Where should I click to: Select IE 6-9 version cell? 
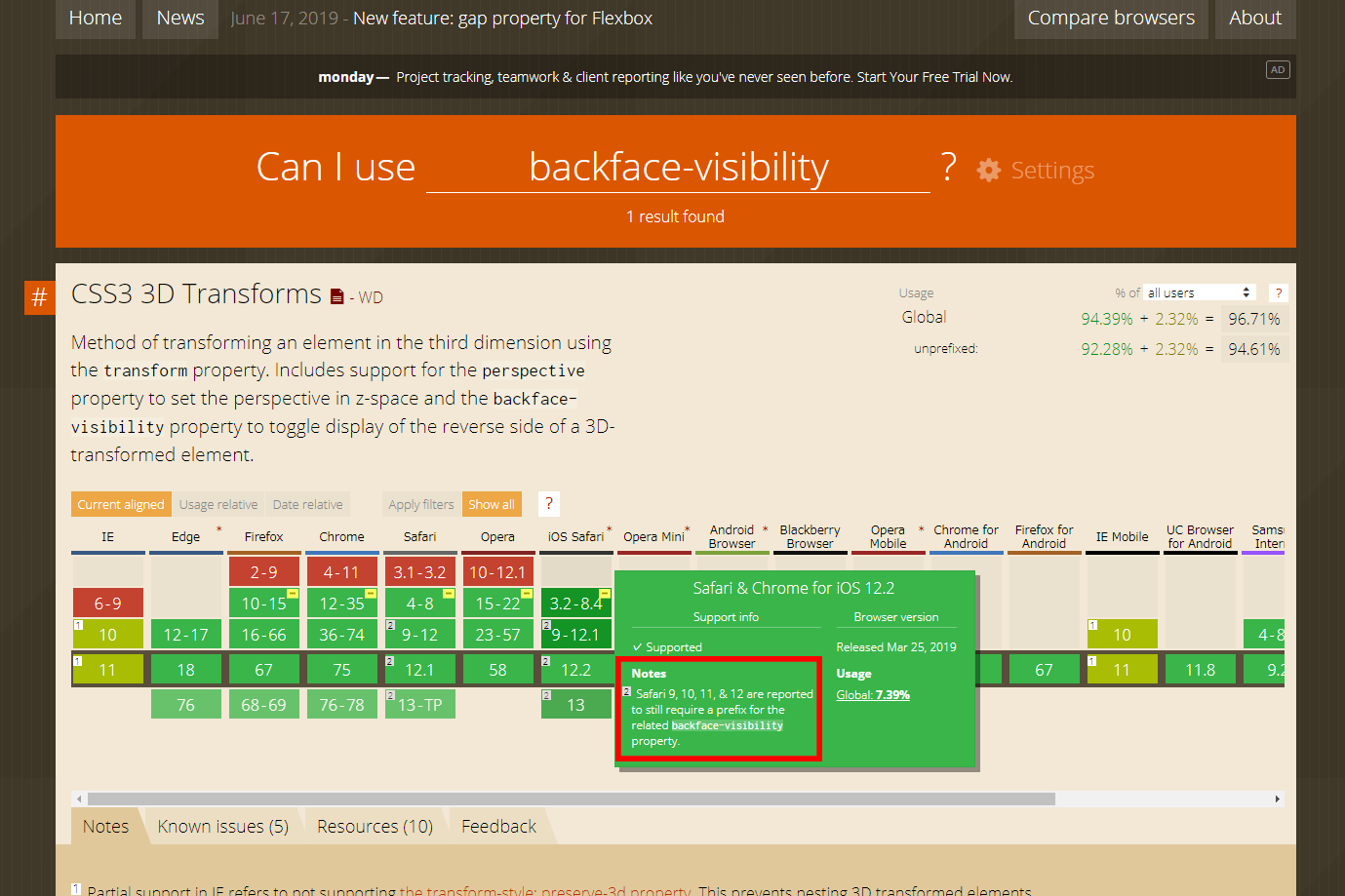pos(108,604)
